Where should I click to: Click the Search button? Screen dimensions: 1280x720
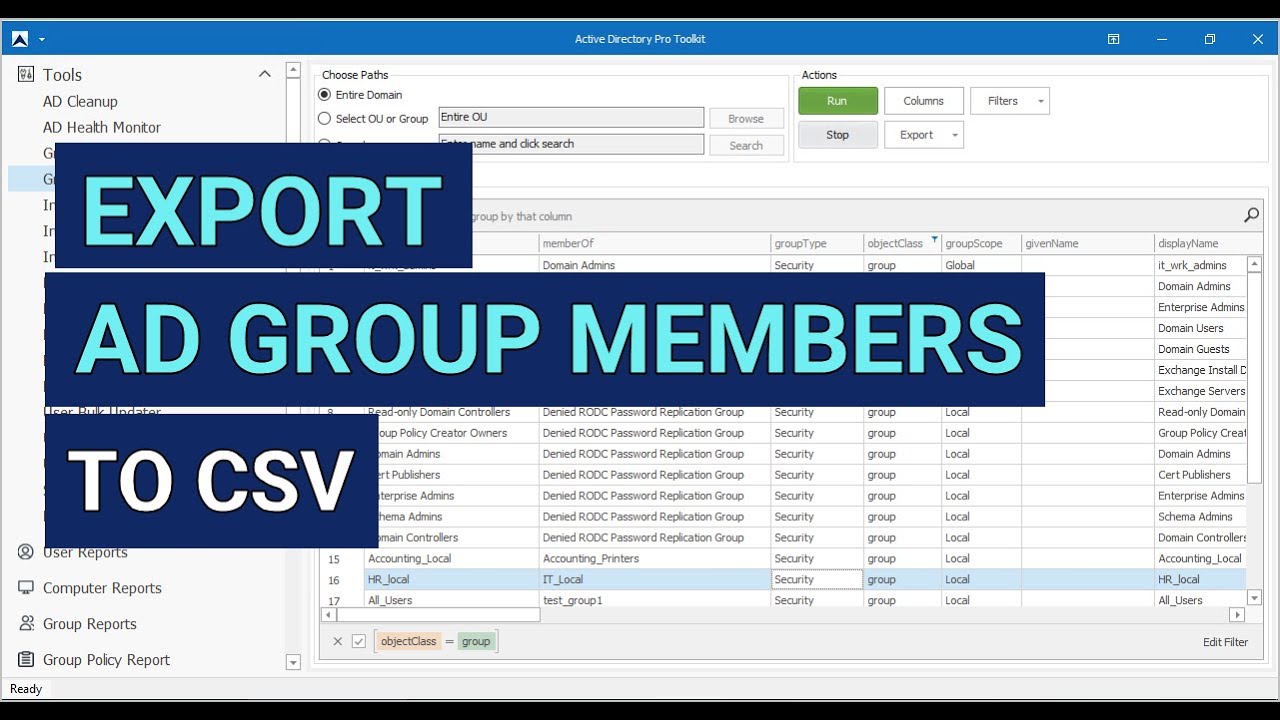pos(746,145)
